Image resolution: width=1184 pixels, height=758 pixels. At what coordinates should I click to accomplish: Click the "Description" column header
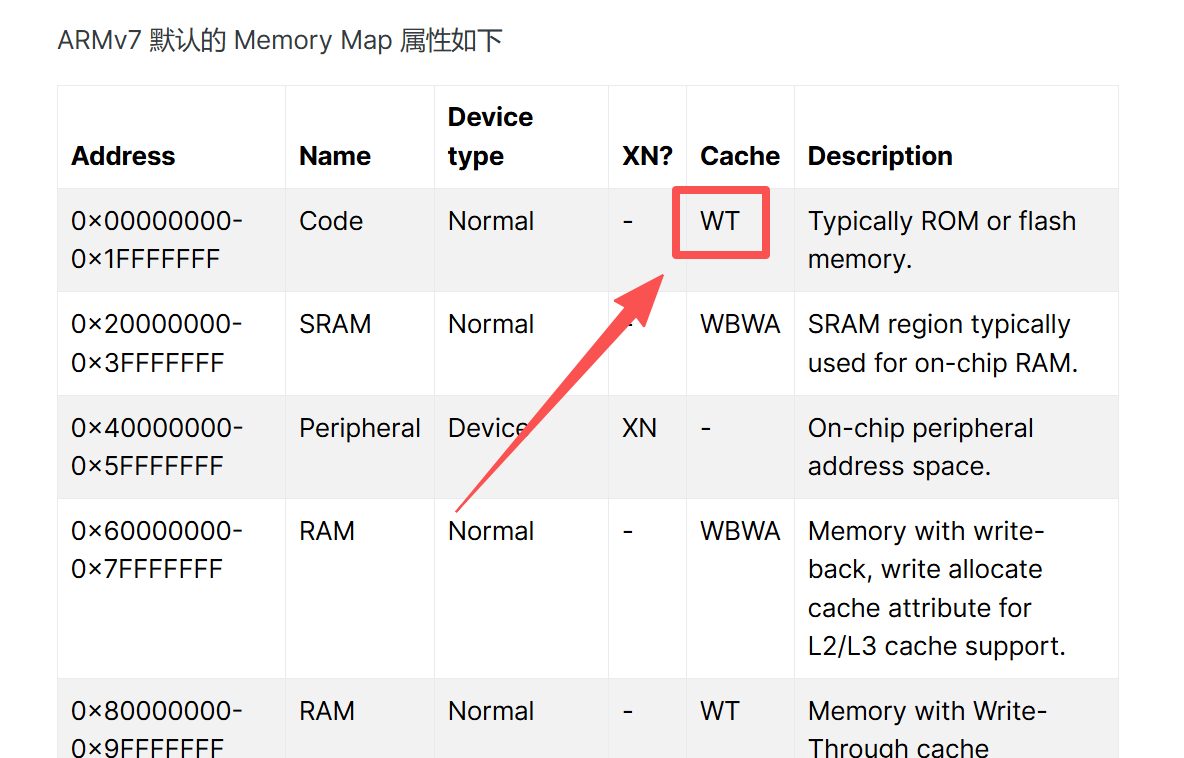(880, 156)
